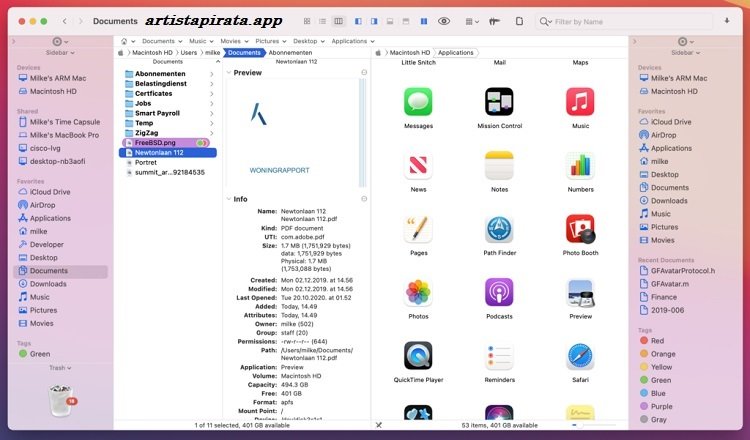Expand the Smart Payroll folder chevron
Screen dimensions: 750x440
[211, 113]
